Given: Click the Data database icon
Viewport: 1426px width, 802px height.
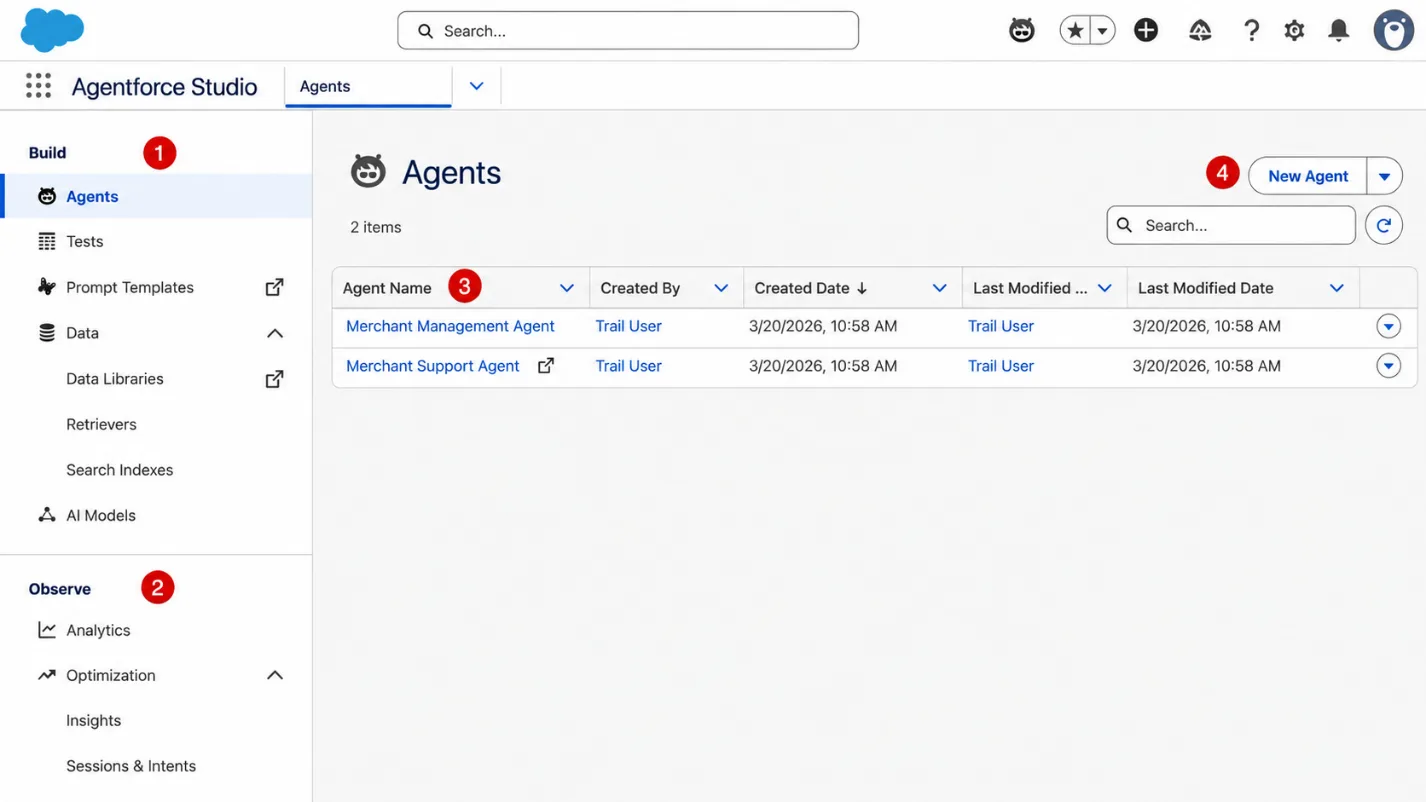Looking at the screenshot, I should point(47,333).
